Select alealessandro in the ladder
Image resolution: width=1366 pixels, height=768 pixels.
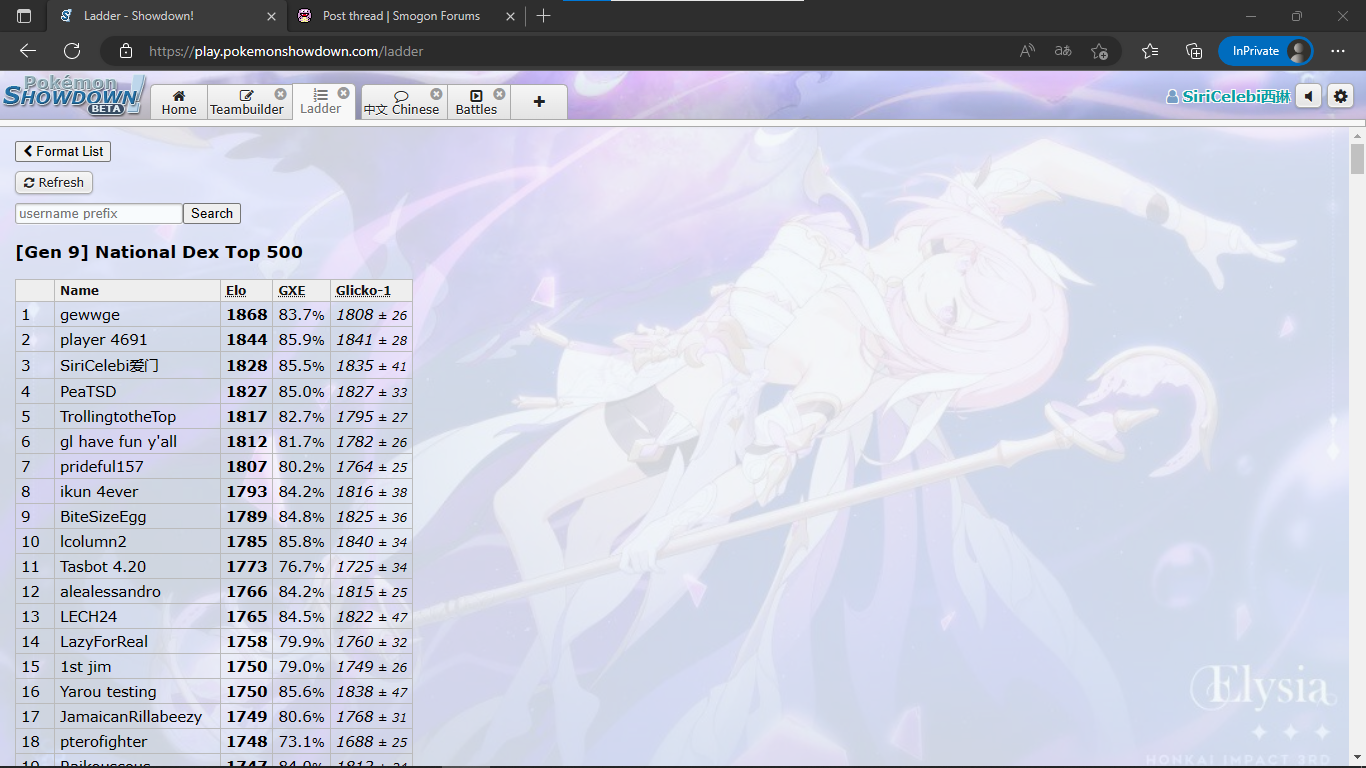pyautogui.click(x=110, y=591)
